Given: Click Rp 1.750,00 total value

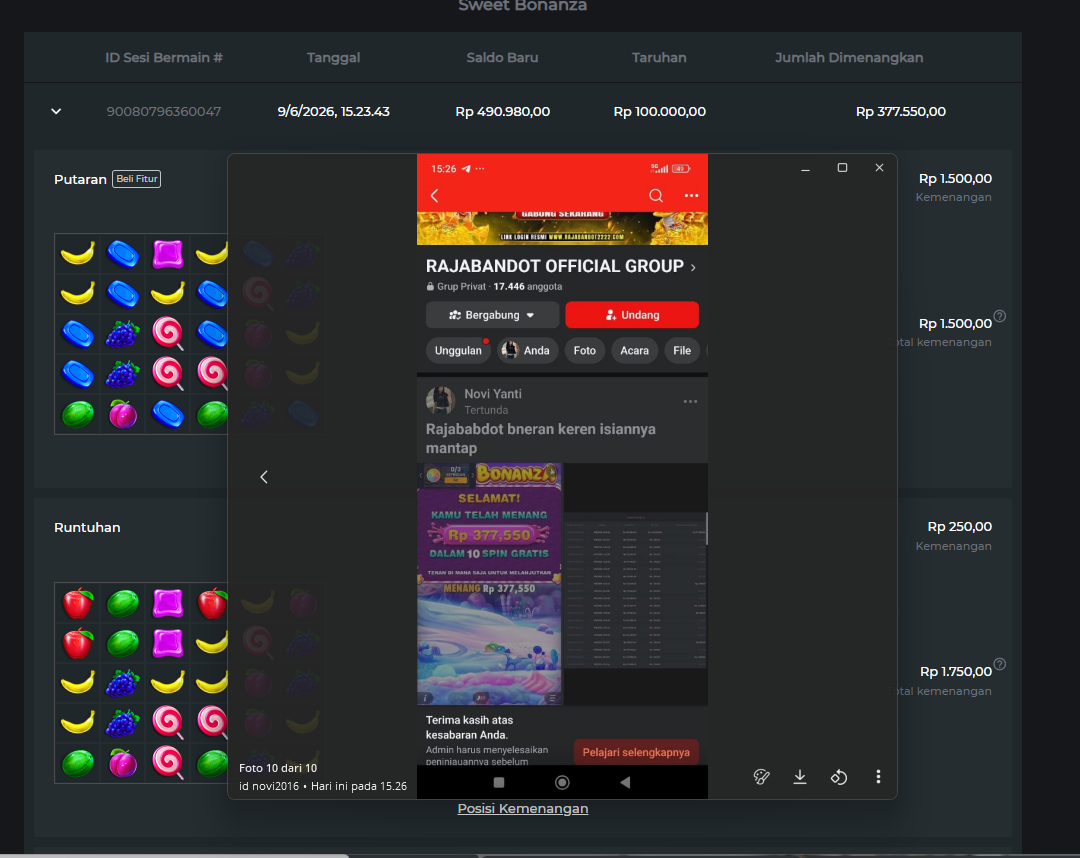Looking at the screenshot, I should (x=956, y=671).
